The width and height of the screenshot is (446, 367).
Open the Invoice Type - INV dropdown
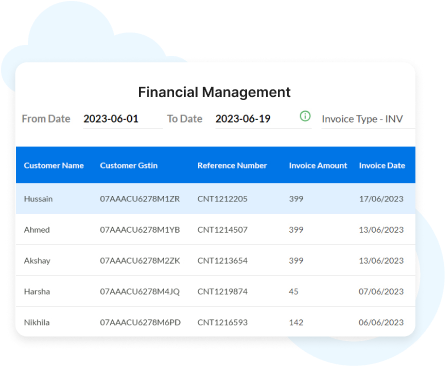(x=368, y=119)
